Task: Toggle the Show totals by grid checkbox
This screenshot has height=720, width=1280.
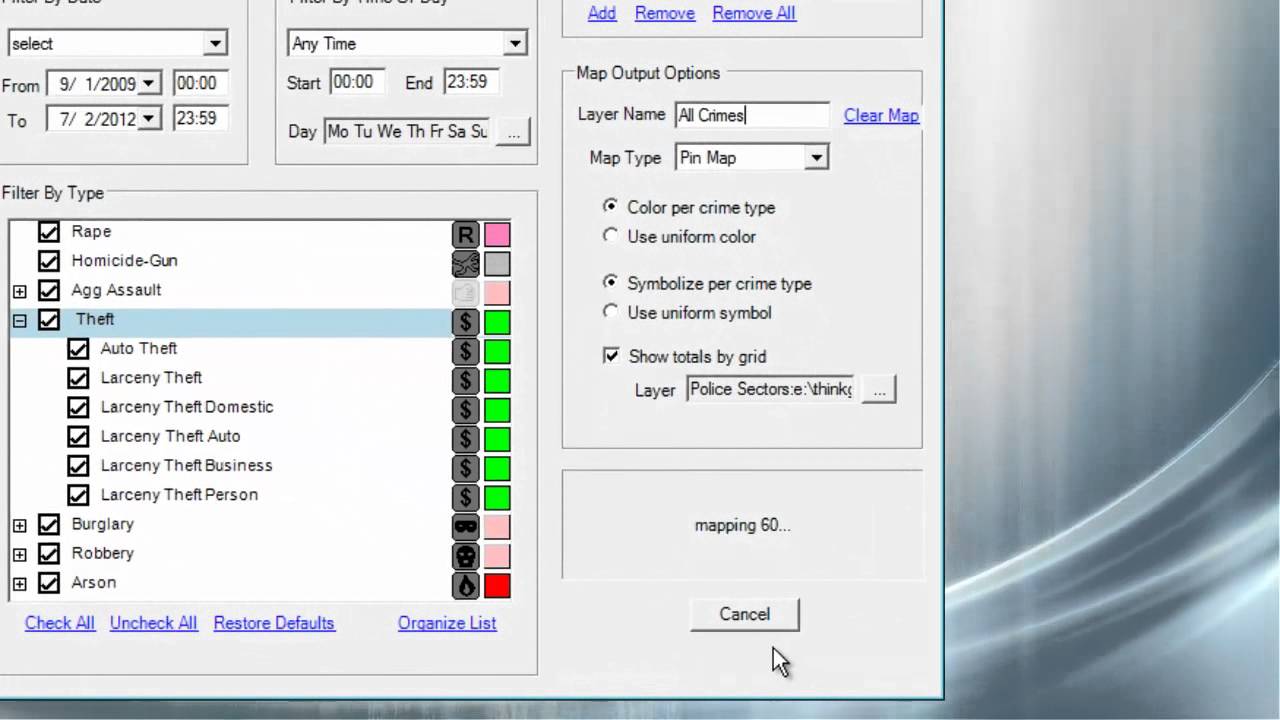Action: (x=611, y=356)
